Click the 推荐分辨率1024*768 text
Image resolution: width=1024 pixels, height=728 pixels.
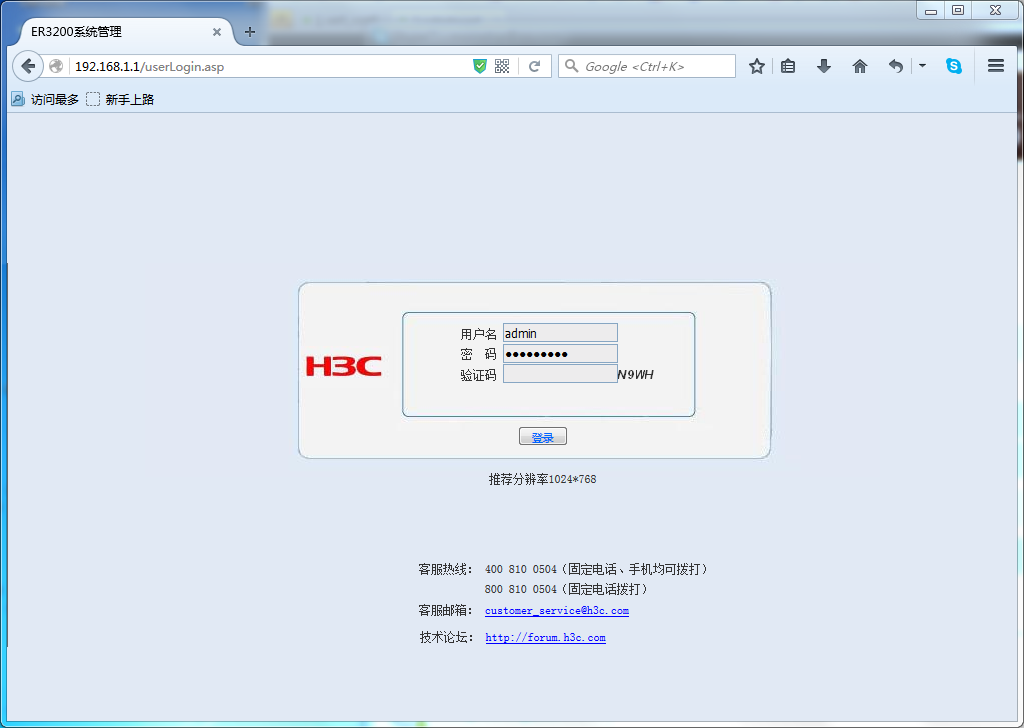coord(543,479)
